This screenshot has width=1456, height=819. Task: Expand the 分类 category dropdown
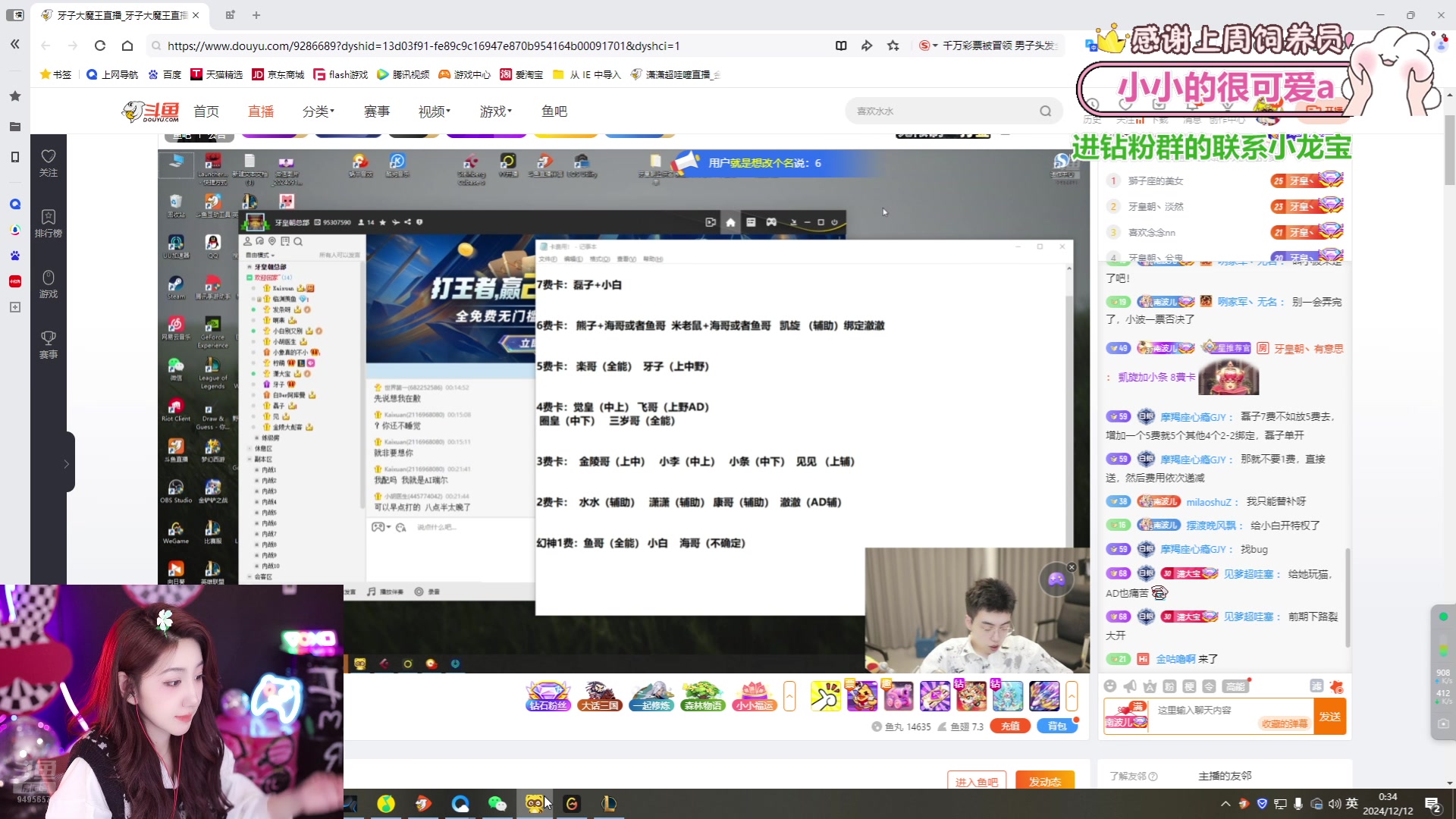(x=318, y=111)
